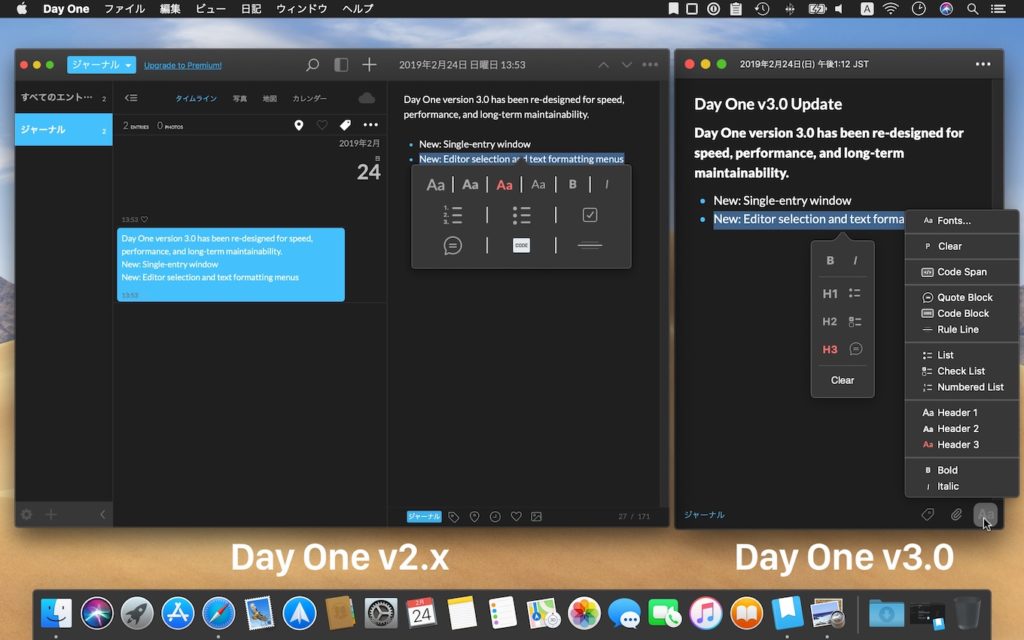Select すべてのエントリー in the sidebar

pos(63,97)
